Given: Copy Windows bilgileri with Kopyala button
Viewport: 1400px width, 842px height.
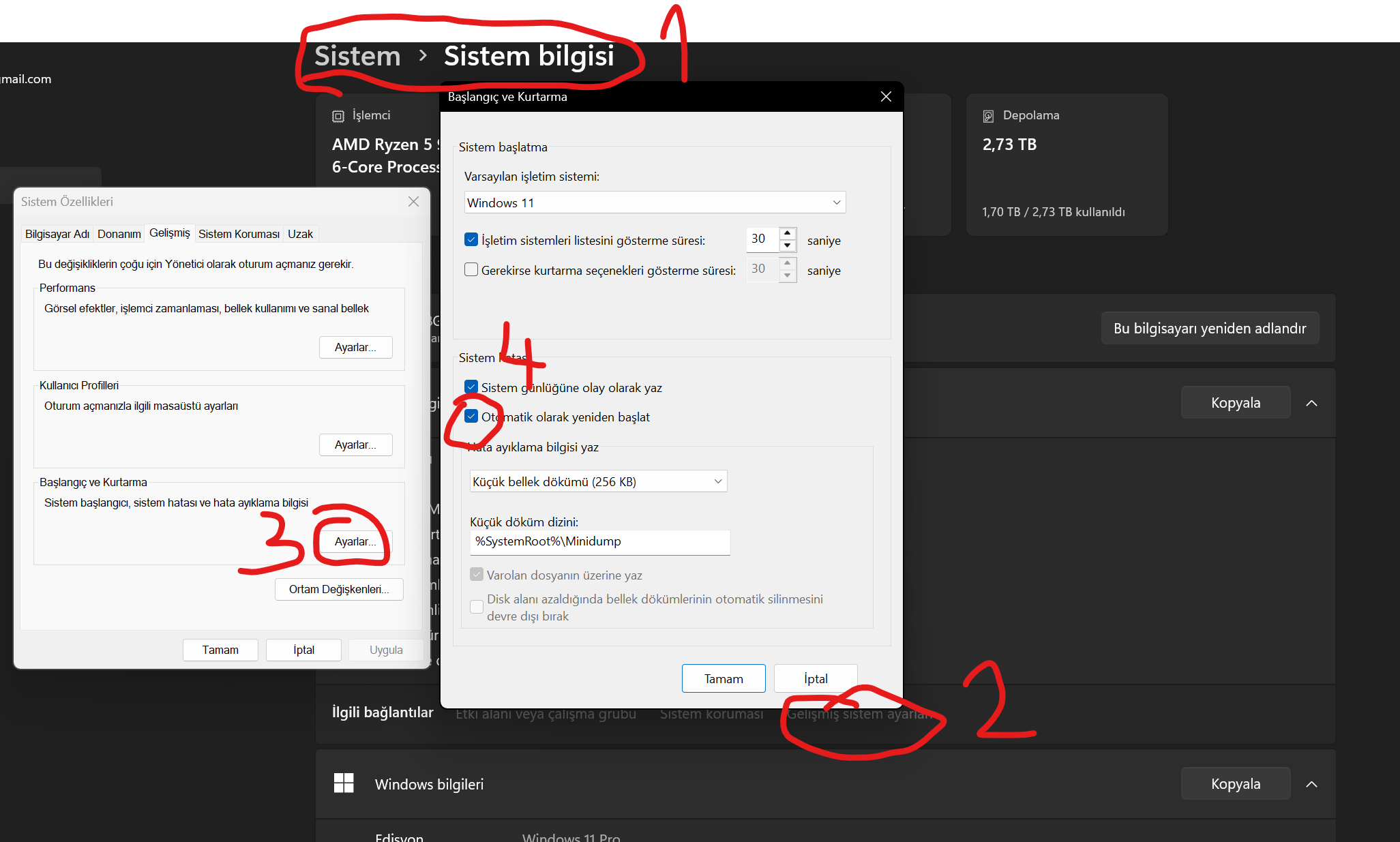Looking at the screenshot, I should (x=1236, y=783).
